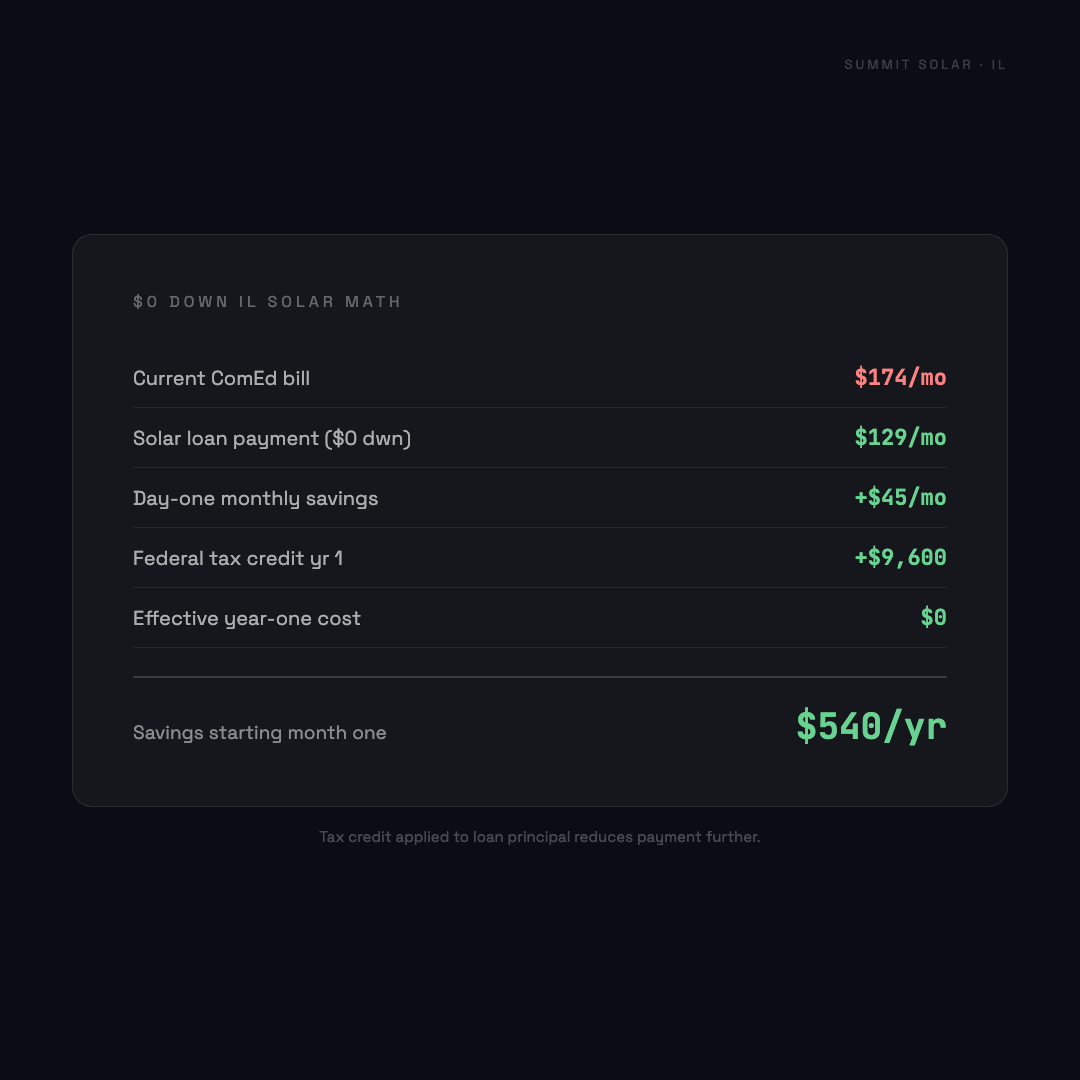Select the Solar loan payment label
This screenshot has height=1080, width=1080.
(272, 438)
